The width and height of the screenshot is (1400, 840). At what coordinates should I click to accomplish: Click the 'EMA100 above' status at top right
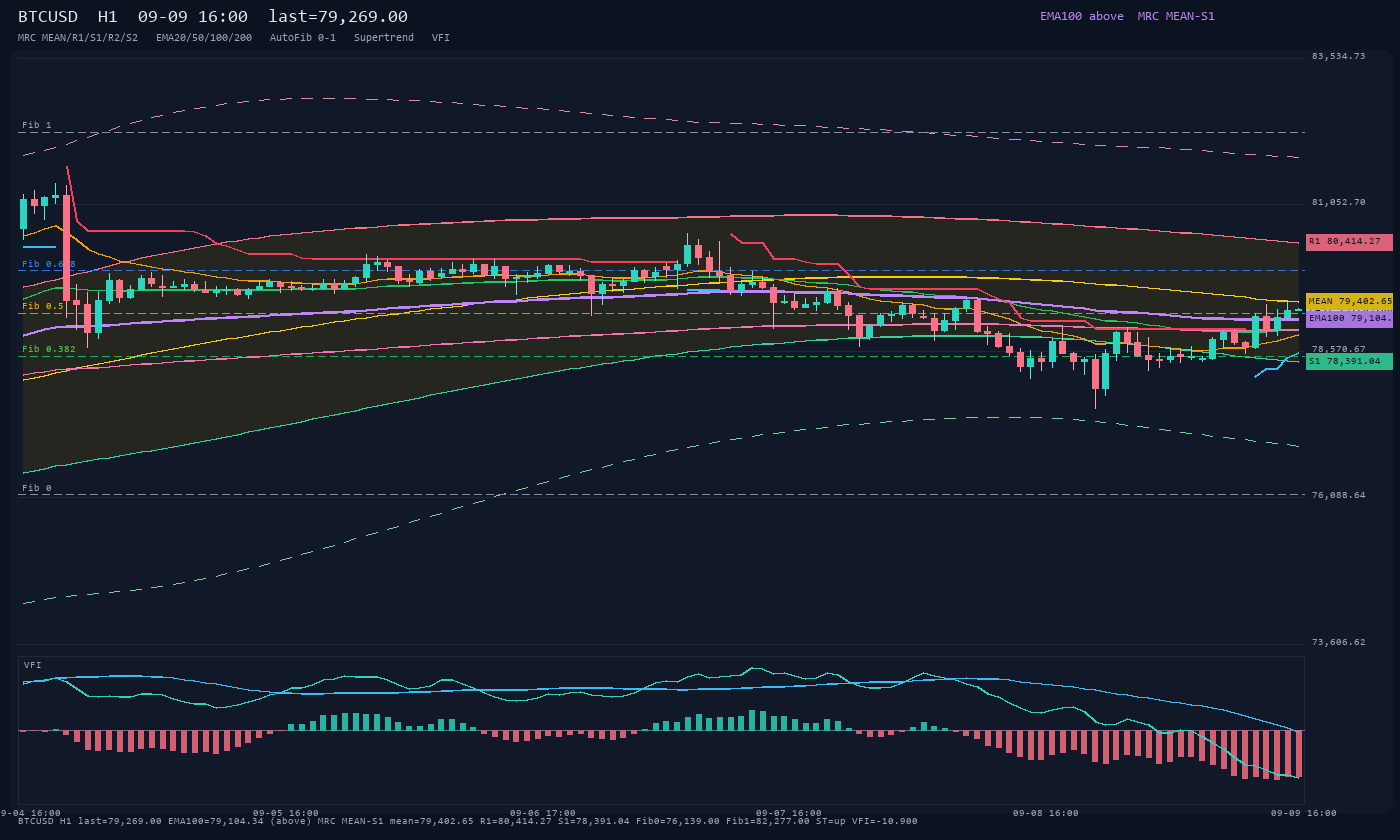1082,16
